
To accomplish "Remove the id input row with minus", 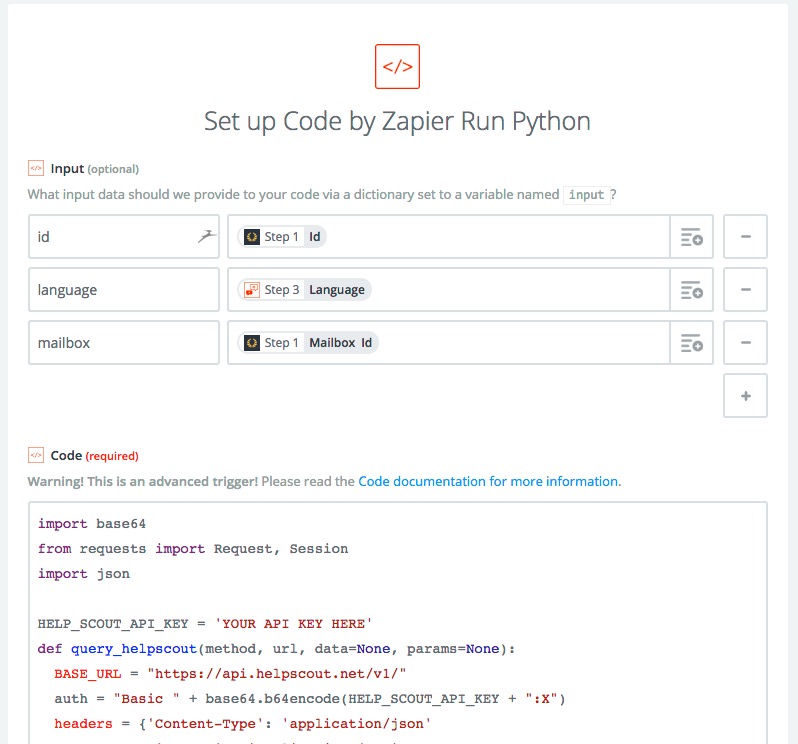I will click(x=746, y=237).
